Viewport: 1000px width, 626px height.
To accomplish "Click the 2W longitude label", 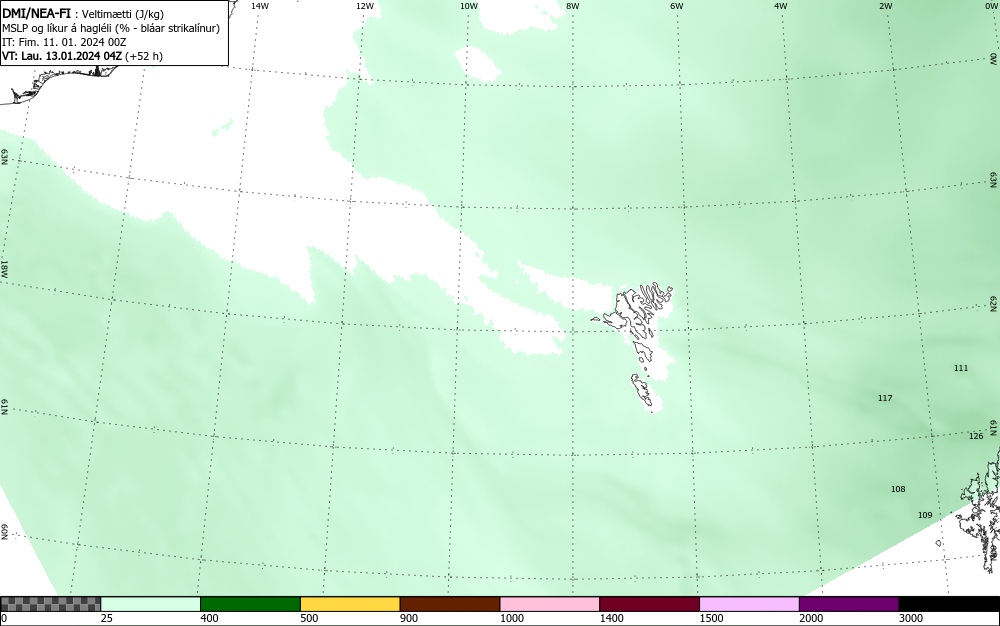I will coord(885,6).
